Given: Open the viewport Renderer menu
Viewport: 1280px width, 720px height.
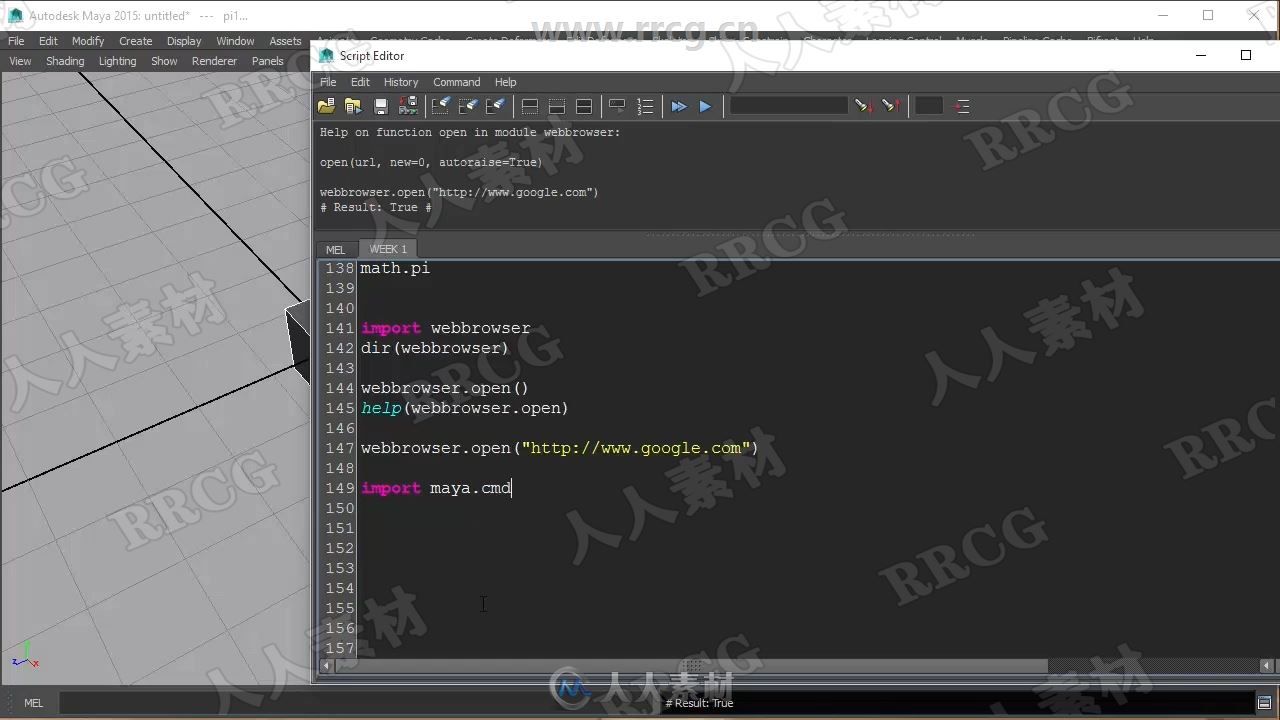Looking at the screenshot, I should [x=214, y=61].
